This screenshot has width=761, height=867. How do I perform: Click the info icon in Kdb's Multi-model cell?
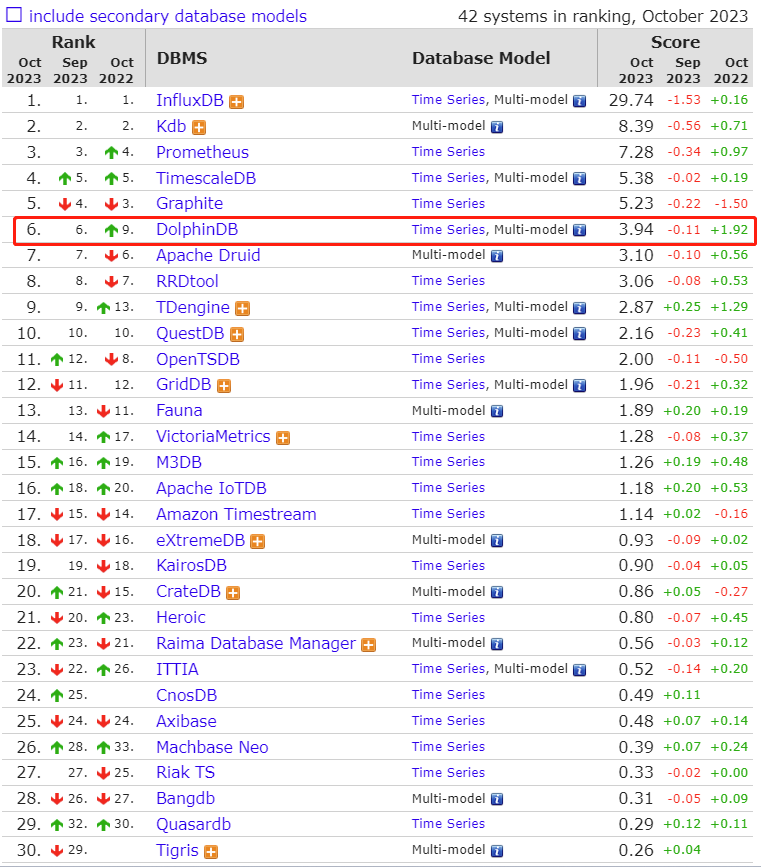click(x=497, y=127)
